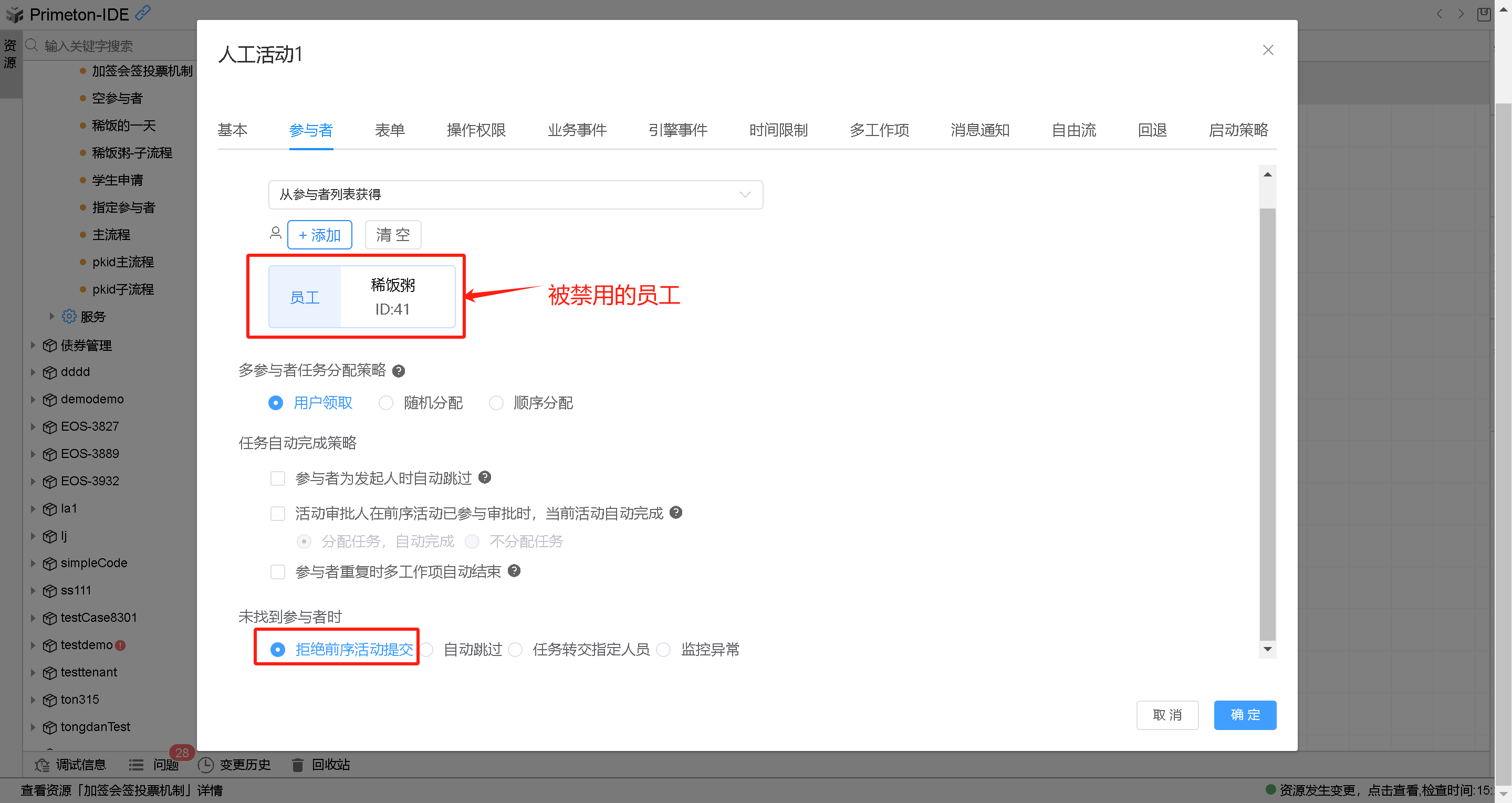Screen dimensions: 1512x803
Task: Click help icon next to 参与者为发起人时自动跳过
Action: [x=485, y=477]
